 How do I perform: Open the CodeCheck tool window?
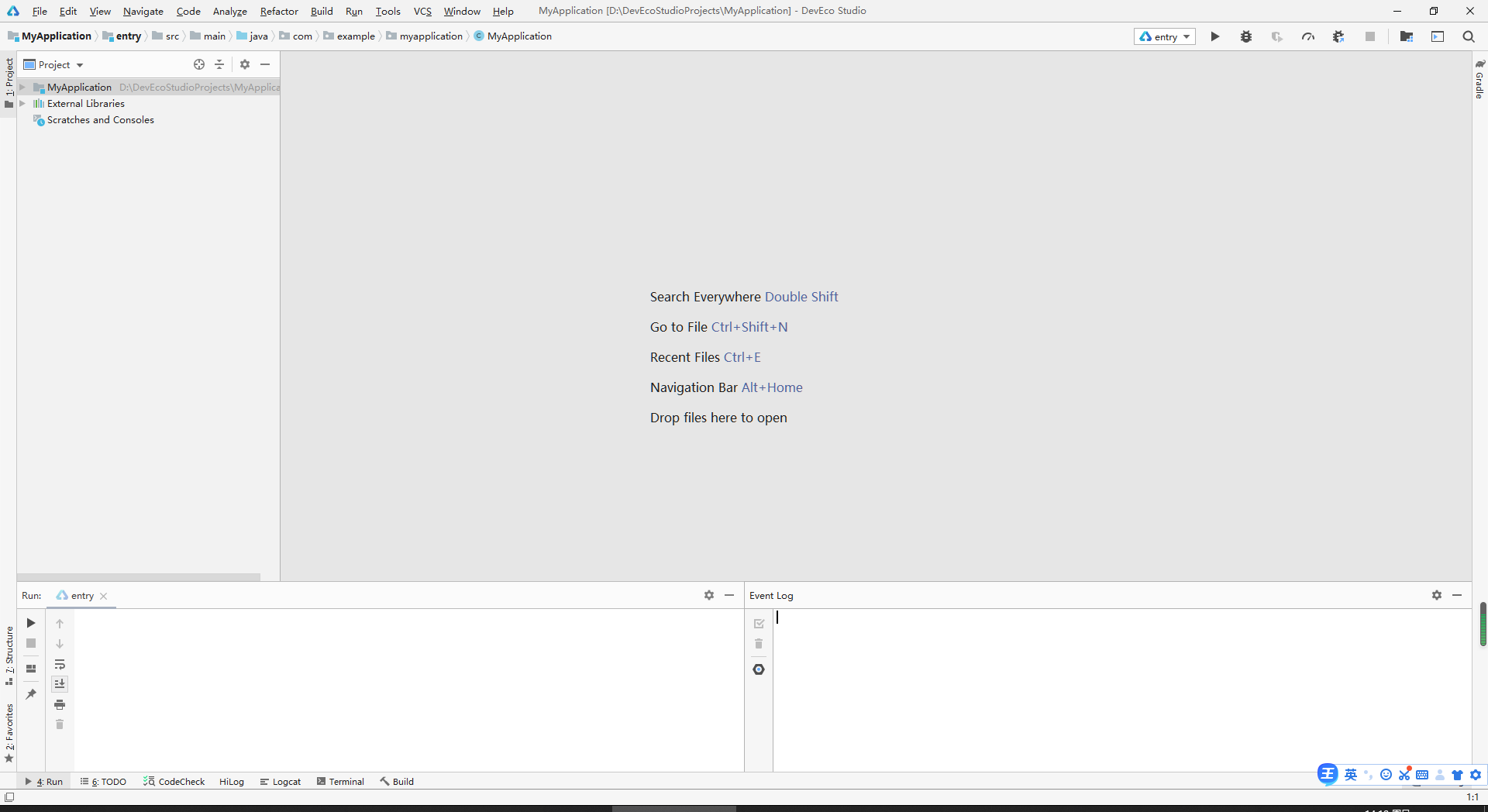click(x=174, y=781)
